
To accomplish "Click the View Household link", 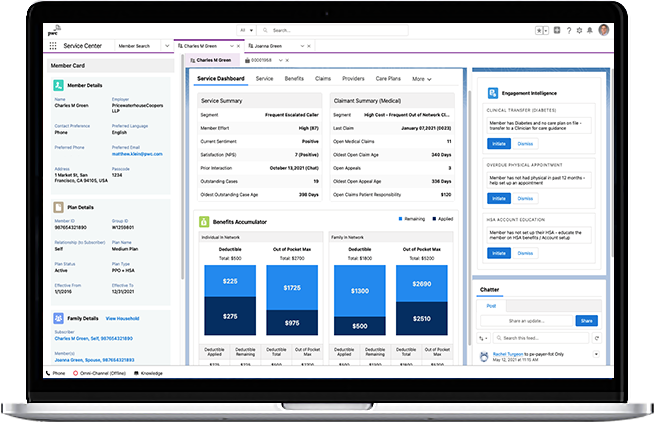I will [x=122, y=318].
